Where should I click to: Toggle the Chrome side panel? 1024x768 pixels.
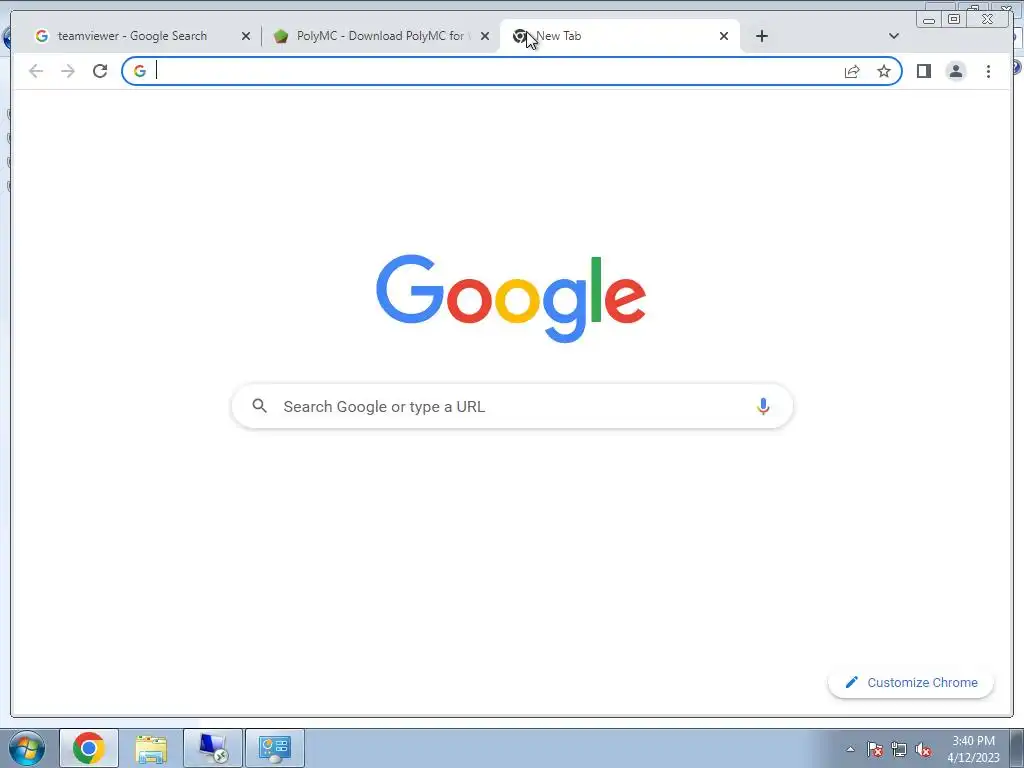[x=923, y=71]
